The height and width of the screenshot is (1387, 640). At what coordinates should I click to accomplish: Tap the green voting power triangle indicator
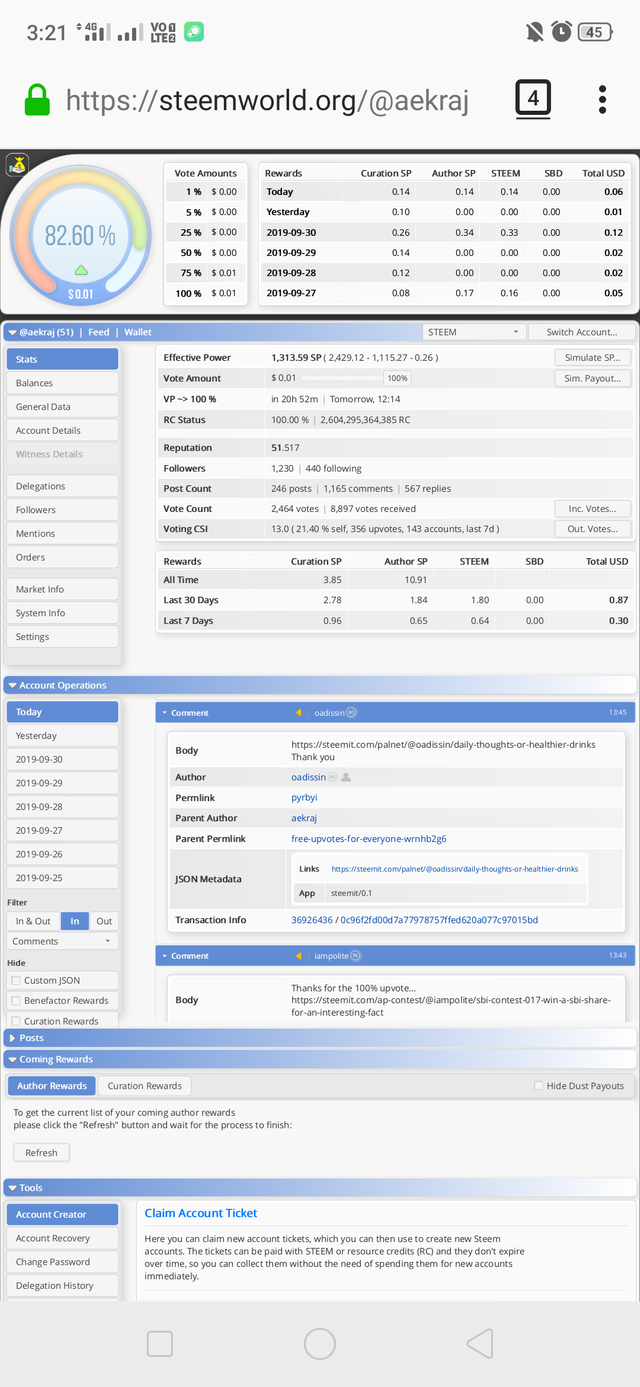[81, 270]
